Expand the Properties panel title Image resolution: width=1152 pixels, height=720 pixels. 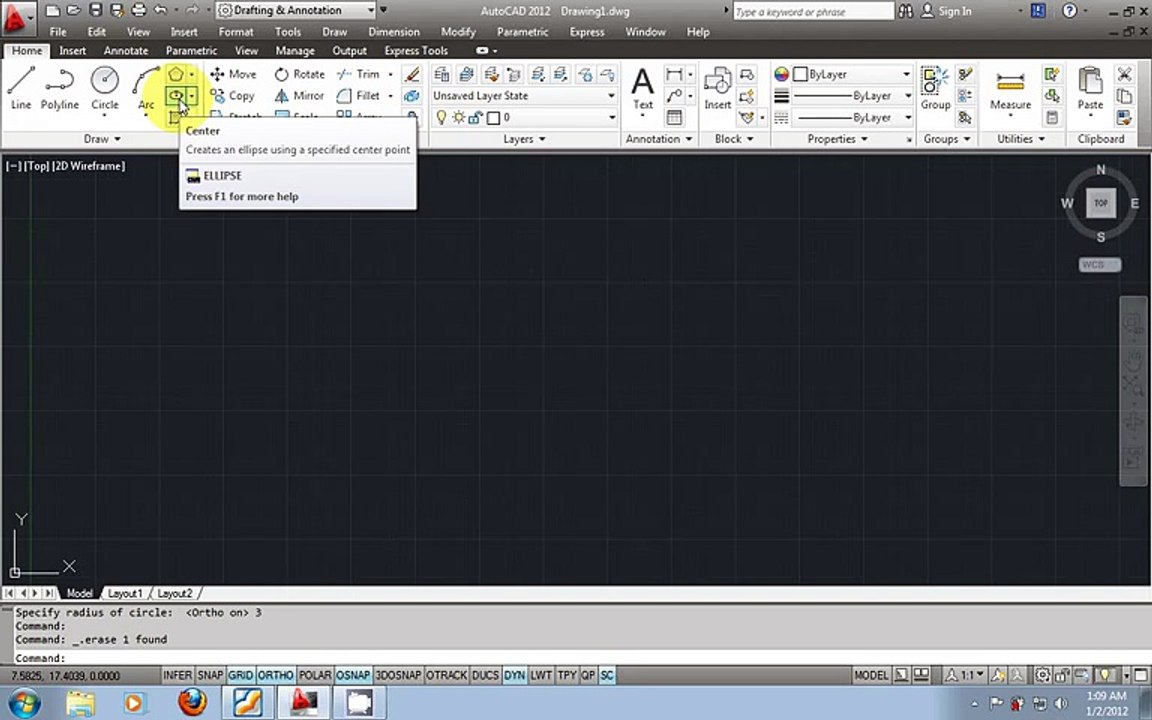pyautogui.click(x=838, y=139)
